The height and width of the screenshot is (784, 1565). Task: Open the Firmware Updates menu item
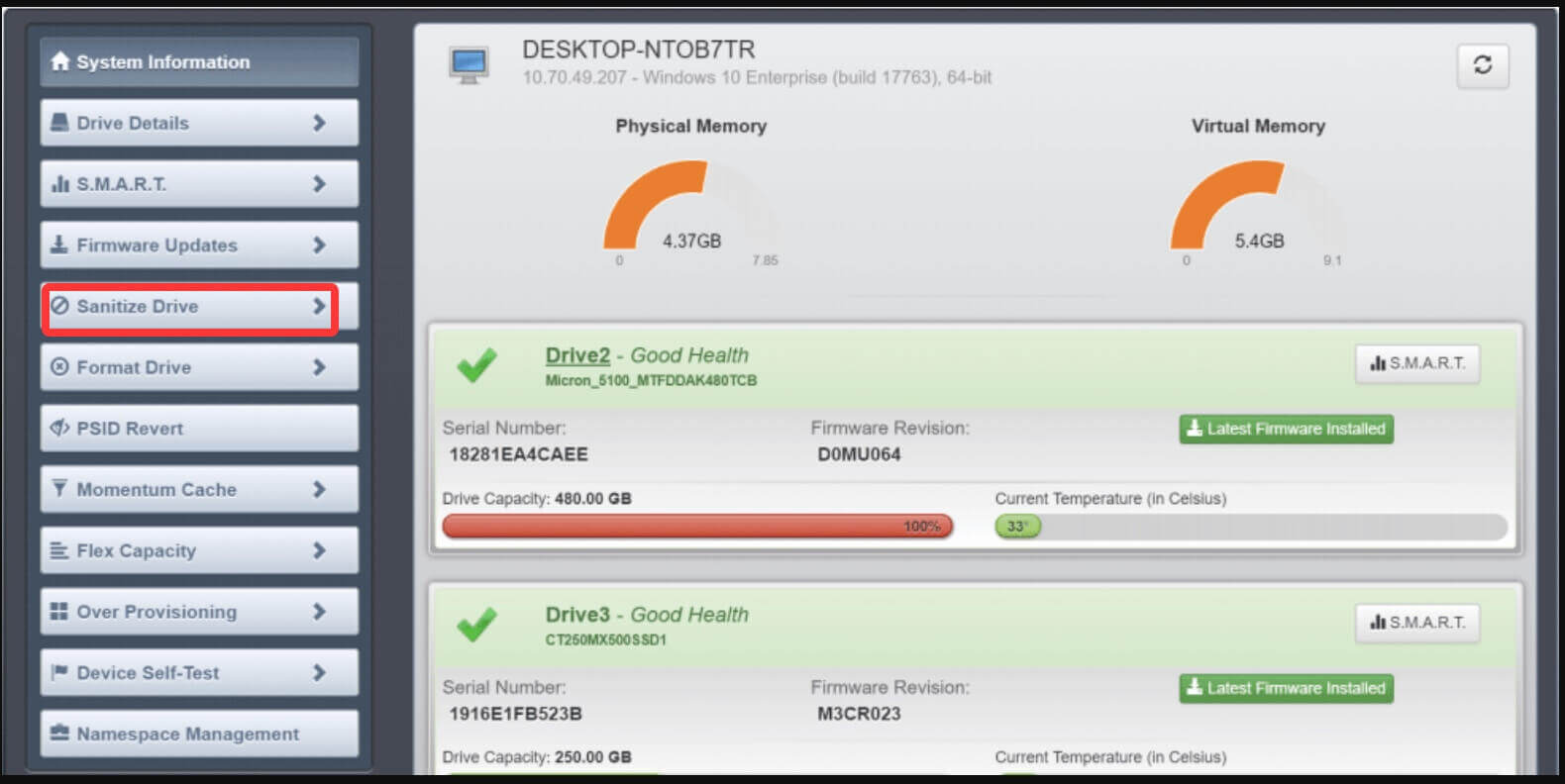pyautogui.click(x=199, y=245)
